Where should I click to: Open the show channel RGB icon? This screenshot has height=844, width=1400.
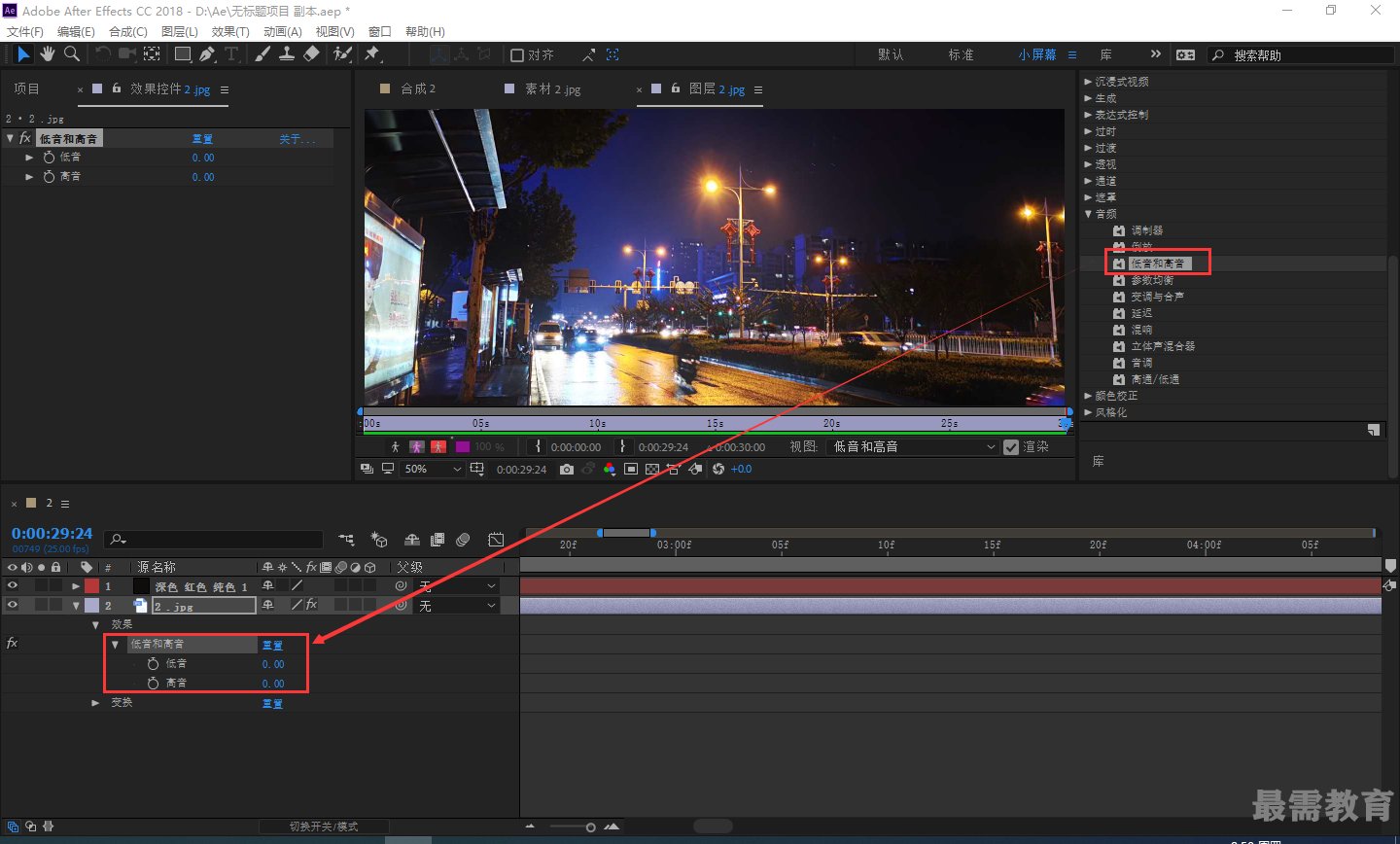click(x=610, y=469)
